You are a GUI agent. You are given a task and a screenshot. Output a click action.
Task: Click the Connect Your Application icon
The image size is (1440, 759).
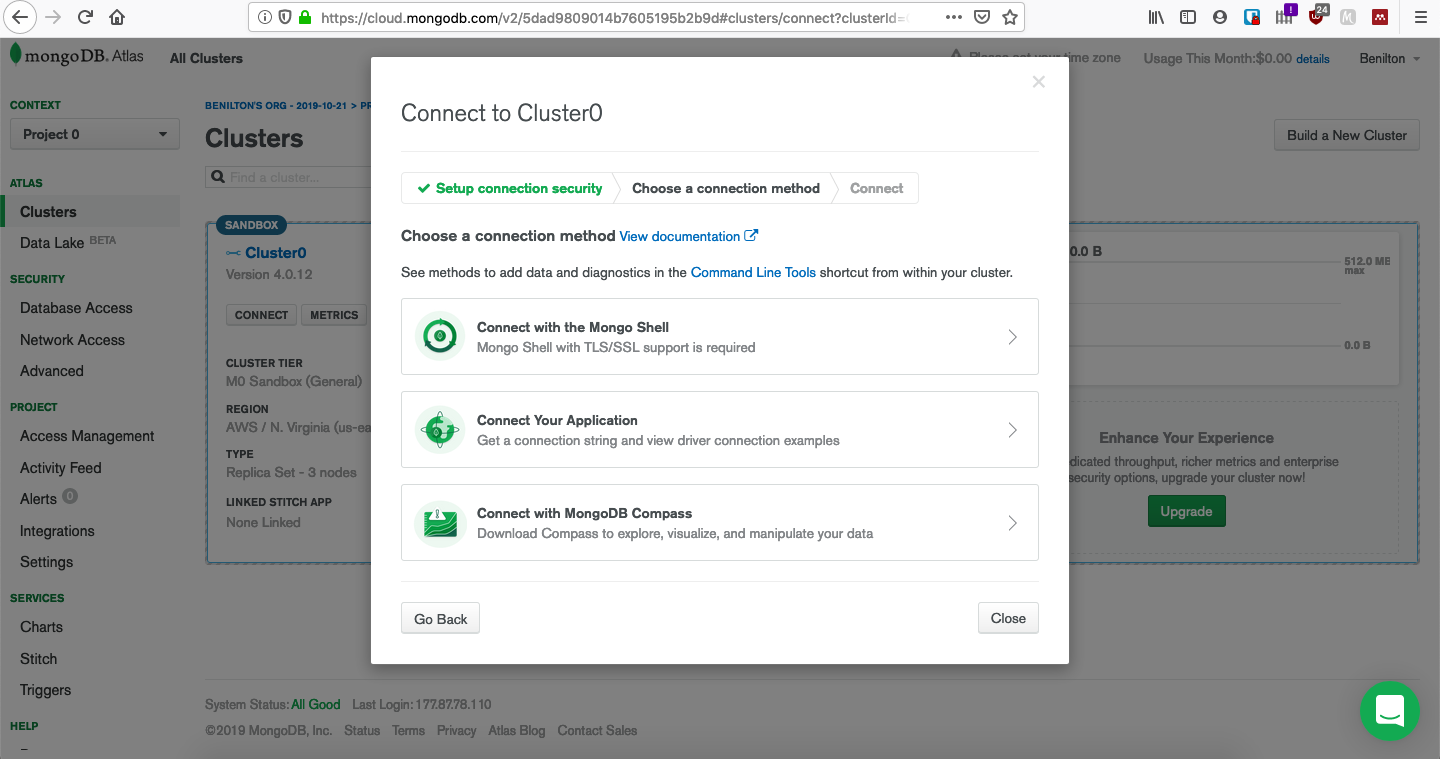pyautogui.click(x=439, y=429)
